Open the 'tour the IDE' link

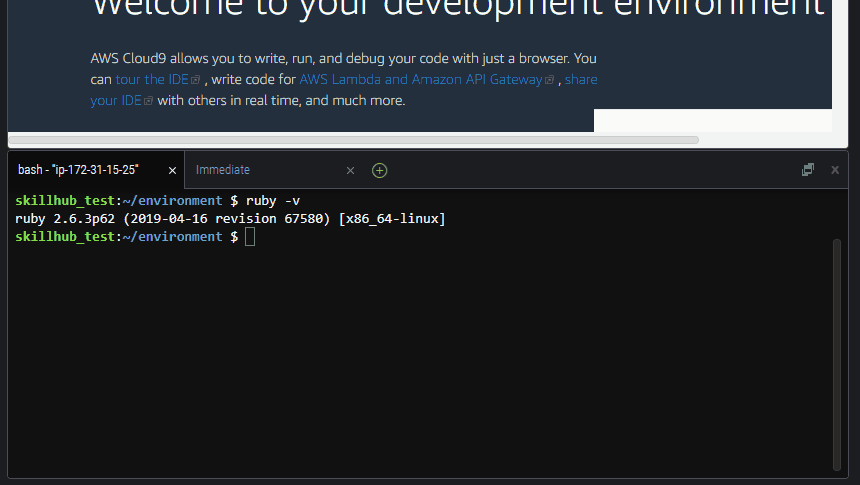[x=152, y=80]
